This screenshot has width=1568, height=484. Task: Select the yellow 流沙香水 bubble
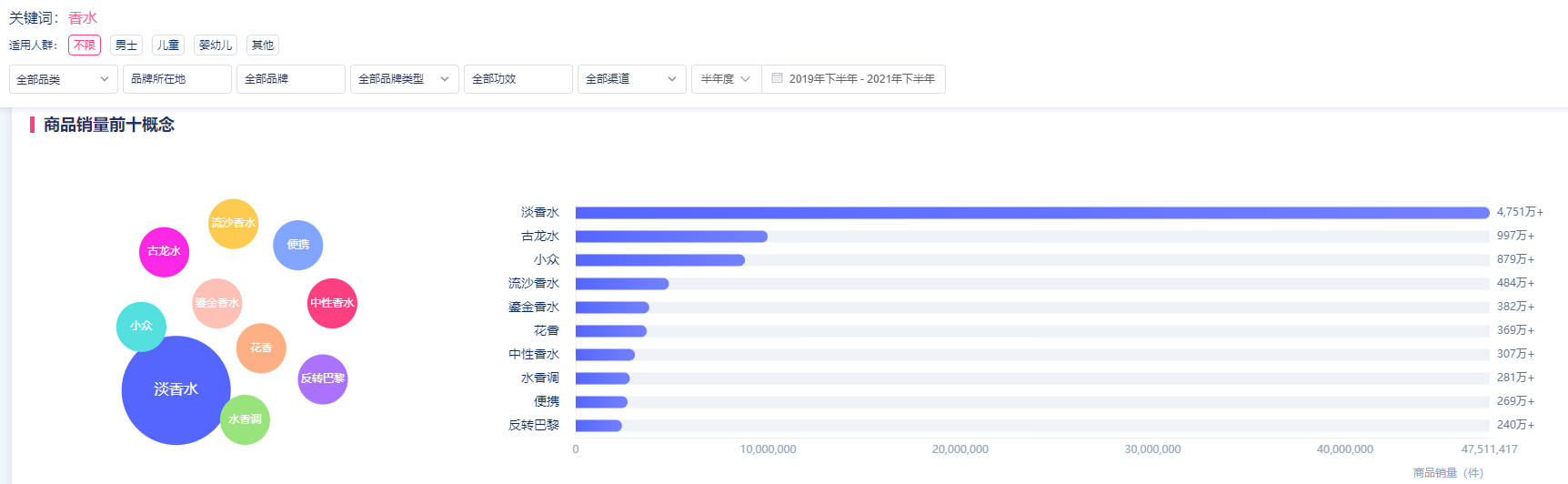click(234, 224)
